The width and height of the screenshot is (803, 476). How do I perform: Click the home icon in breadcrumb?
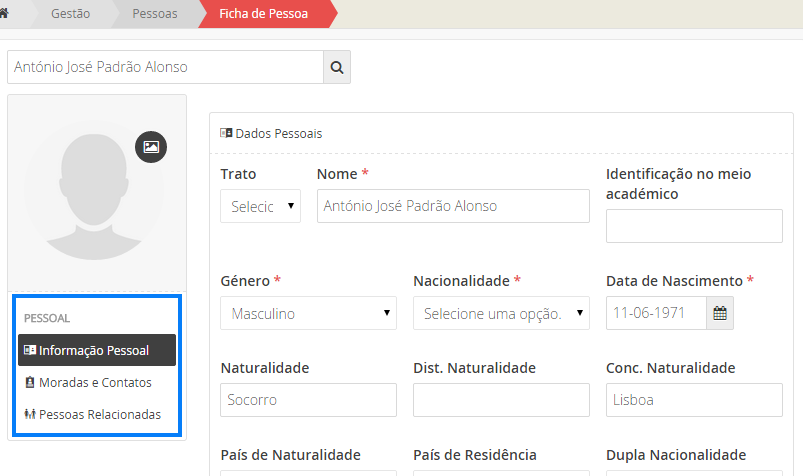coord(5,14)
